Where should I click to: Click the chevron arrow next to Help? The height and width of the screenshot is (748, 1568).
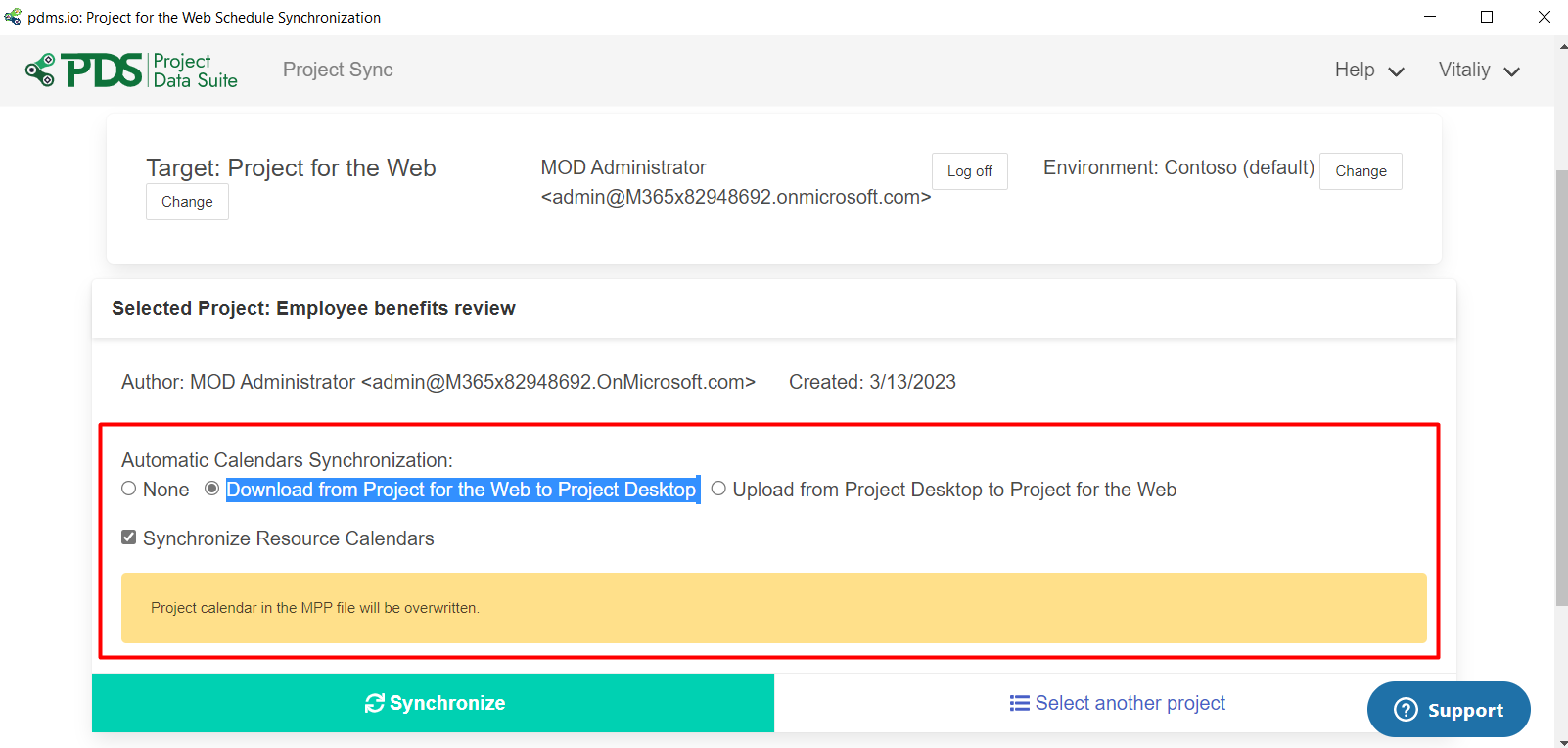[x=1397, y=71]
